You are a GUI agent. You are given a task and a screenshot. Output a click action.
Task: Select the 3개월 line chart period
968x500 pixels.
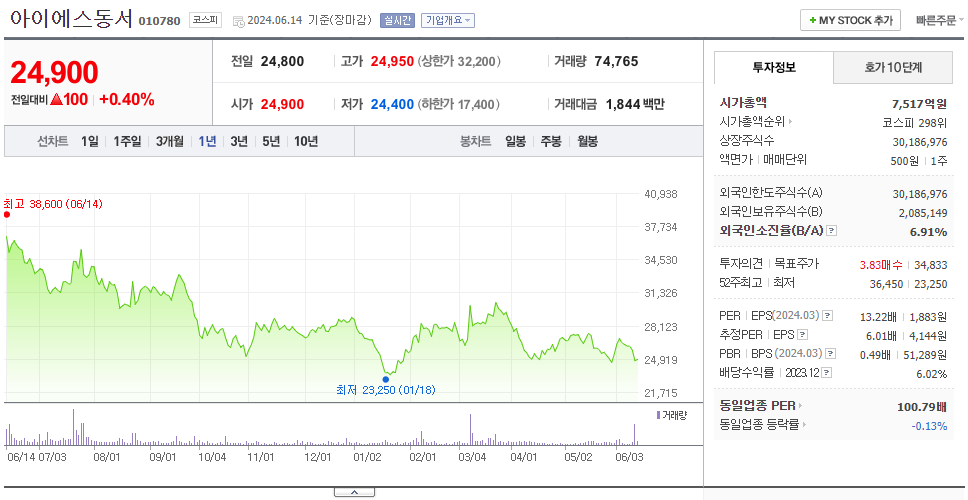click(x=170, y=141)
